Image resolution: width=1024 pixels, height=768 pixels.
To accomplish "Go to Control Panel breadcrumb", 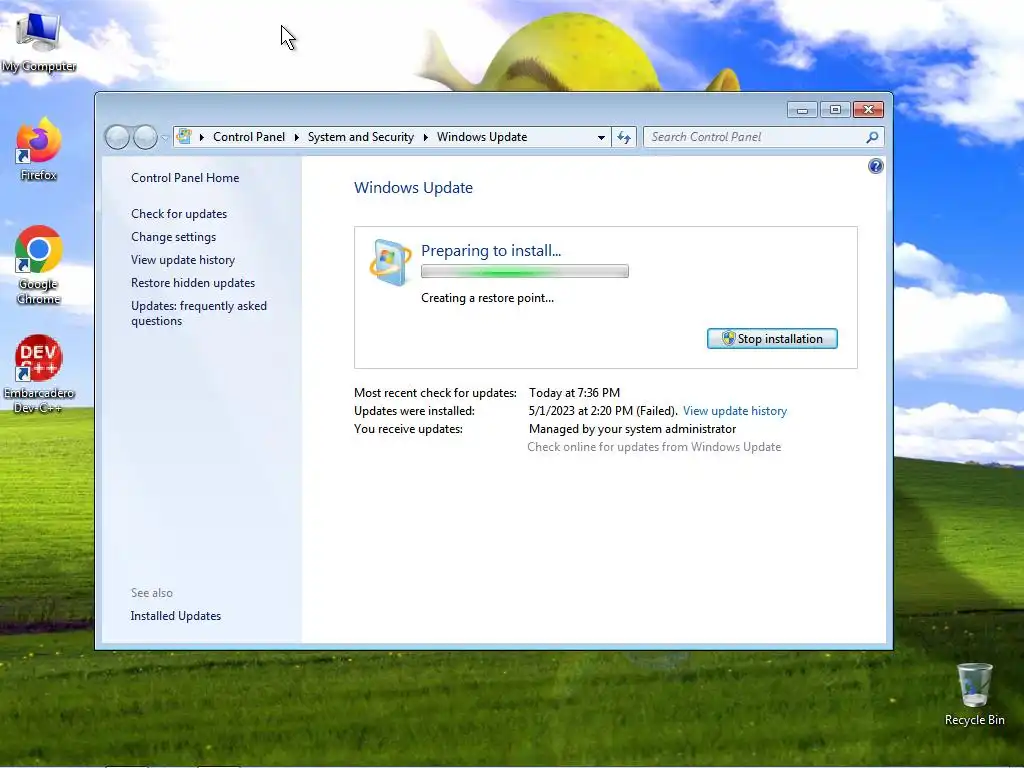I will pyautogui.click(x=249, y=137).
